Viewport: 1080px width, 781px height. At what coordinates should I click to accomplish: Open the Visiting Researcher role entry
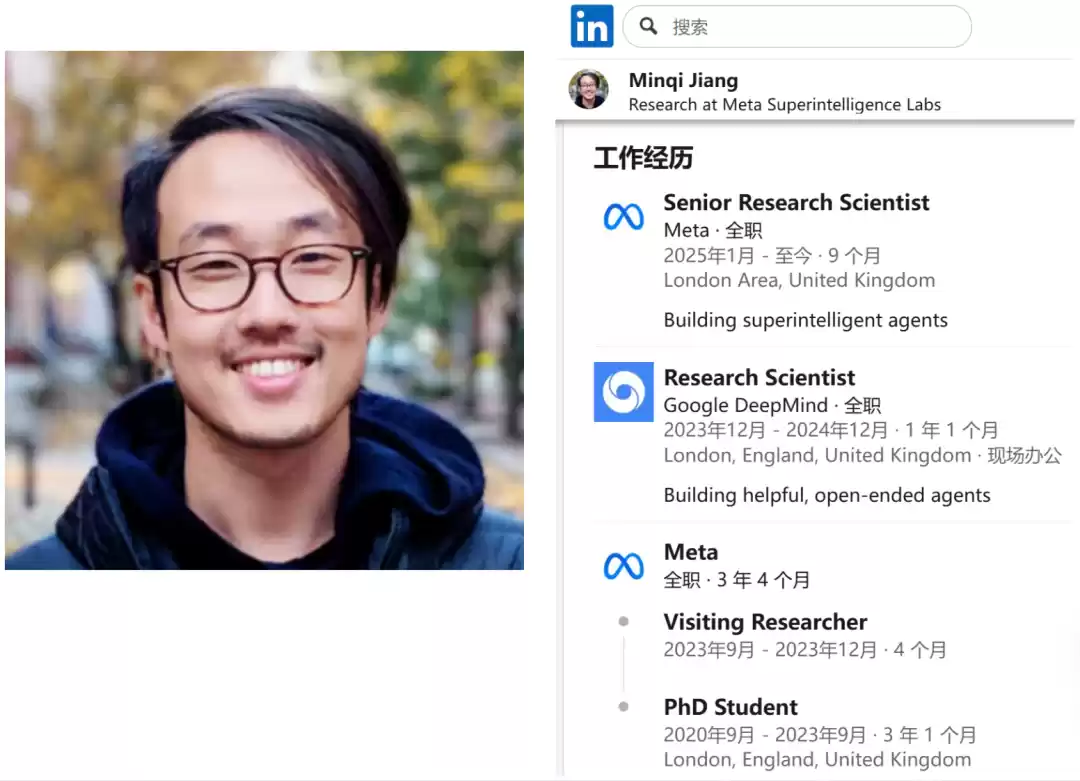click(x=765, y=622)
